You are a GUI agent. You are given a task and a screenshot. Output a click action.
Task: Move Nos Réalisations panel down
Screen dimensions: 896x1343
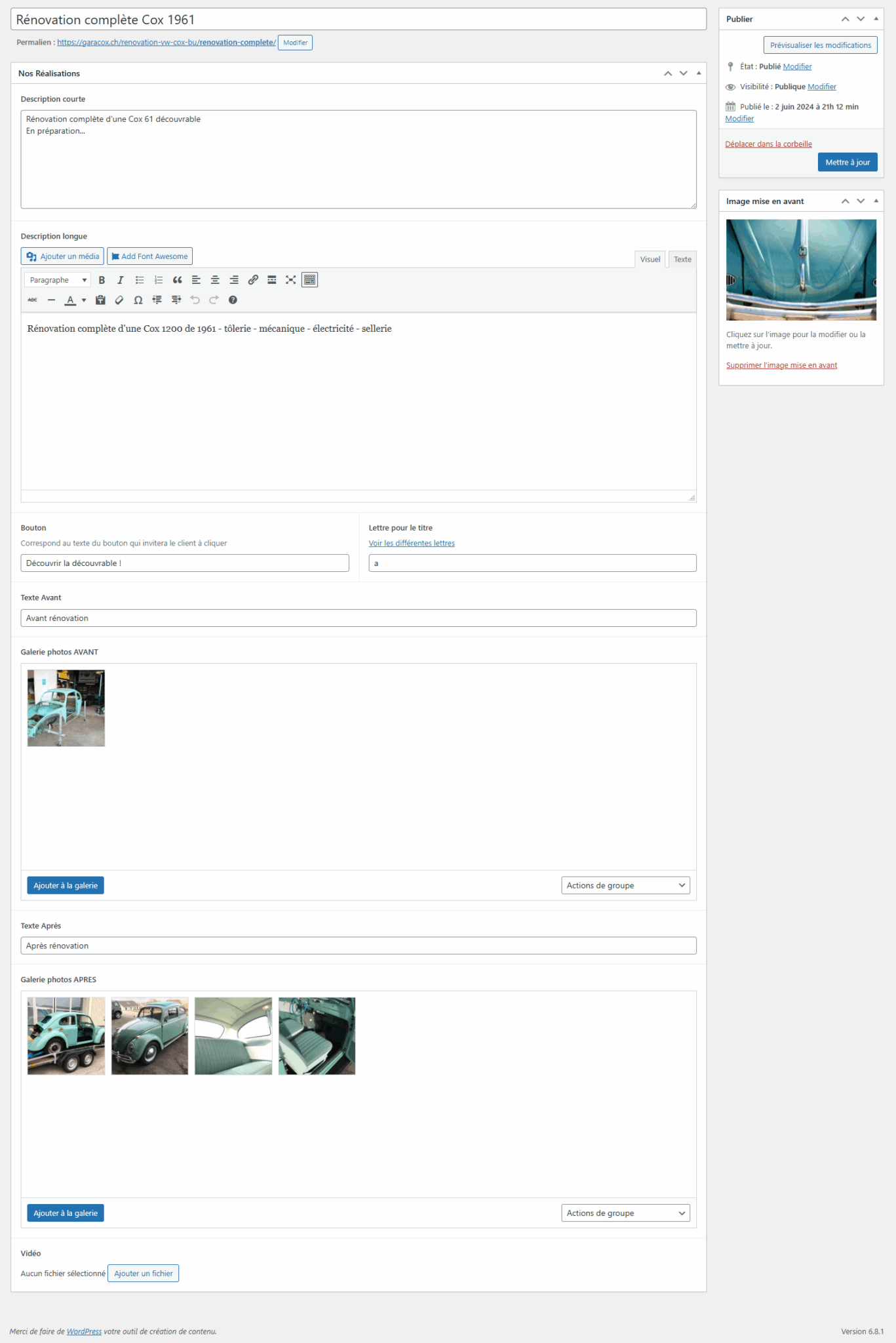(x=684, y=73)
